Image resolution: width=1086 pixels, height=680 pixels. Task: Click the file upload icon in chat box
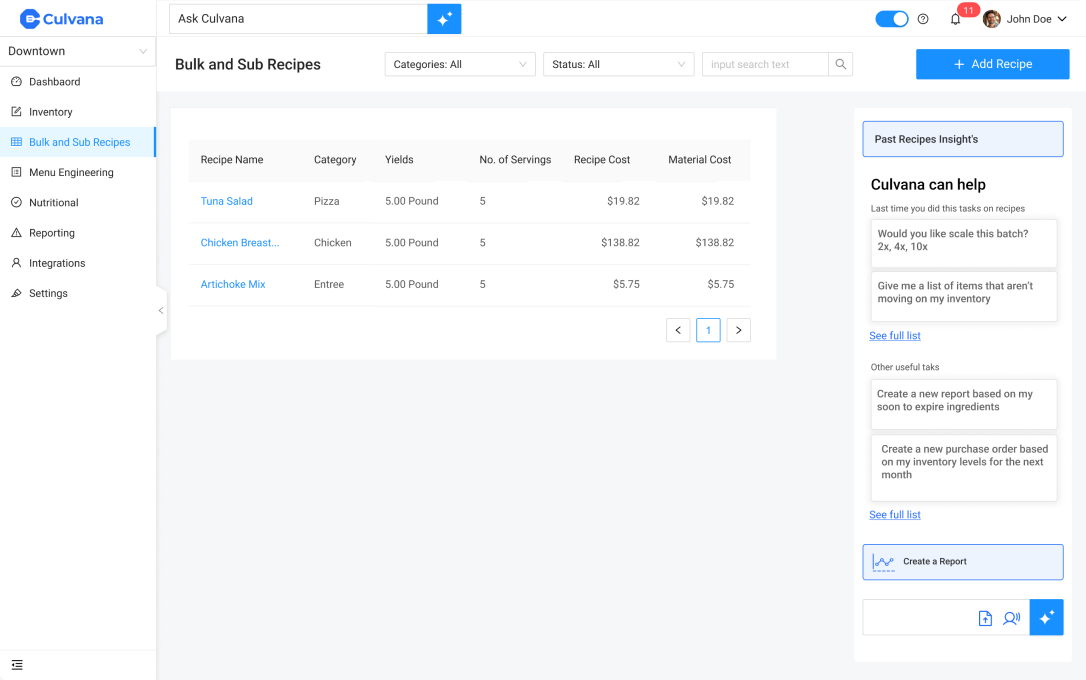pyautogui.click(x=985, y=618)
